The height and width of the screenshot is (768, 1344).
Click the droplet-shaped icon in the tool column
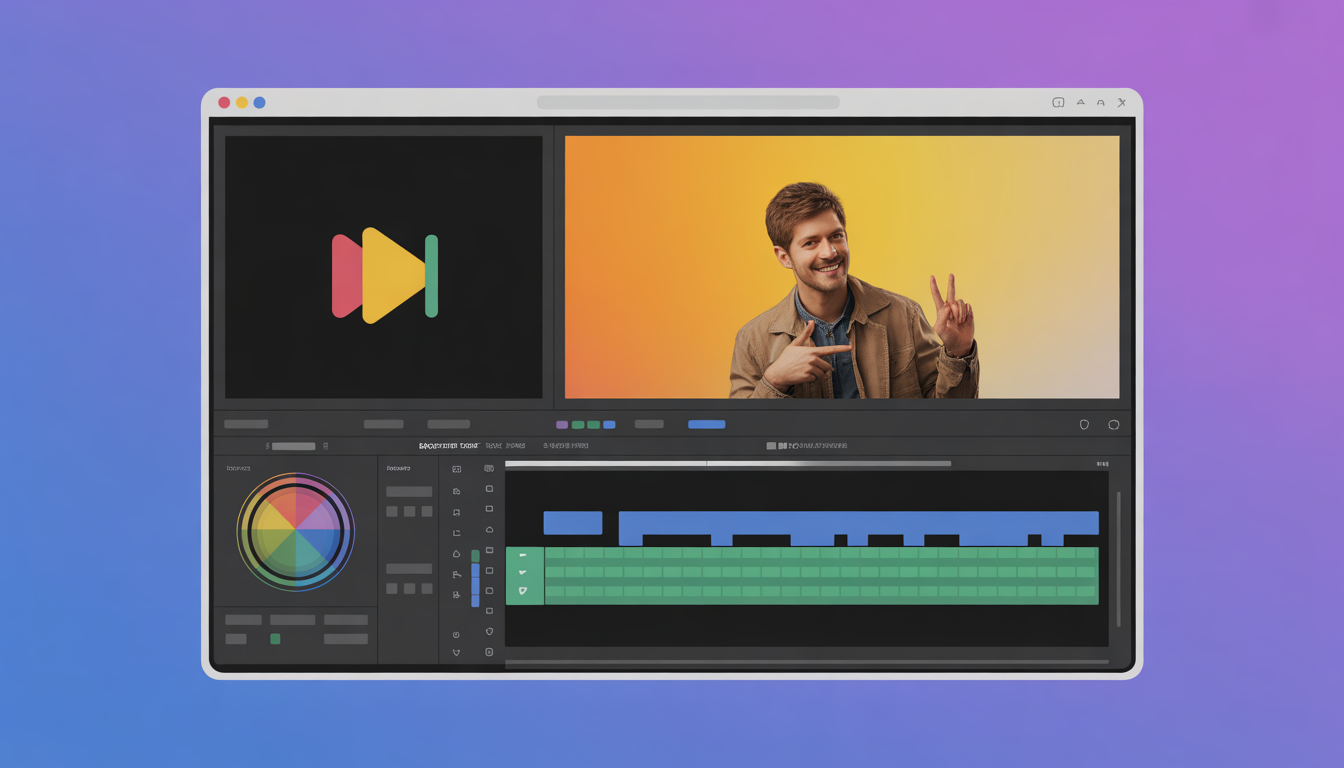point(456,553)
